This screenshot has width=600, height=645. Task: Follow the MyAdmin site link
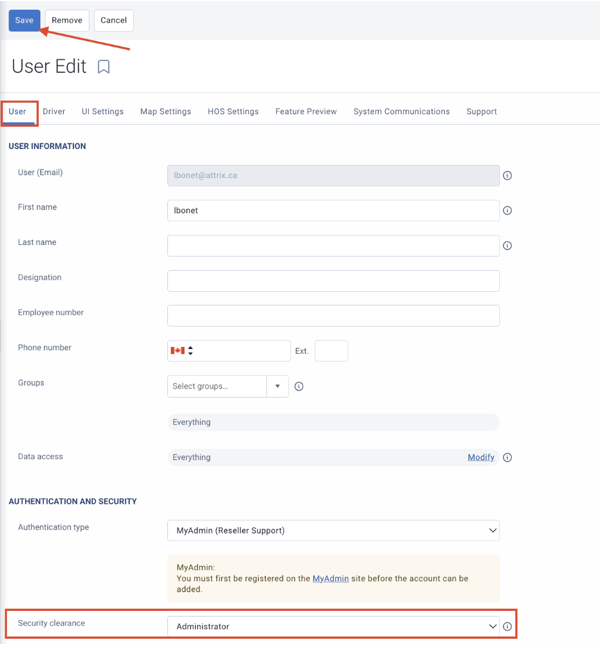pyautogui.click(x=331, y=578)
